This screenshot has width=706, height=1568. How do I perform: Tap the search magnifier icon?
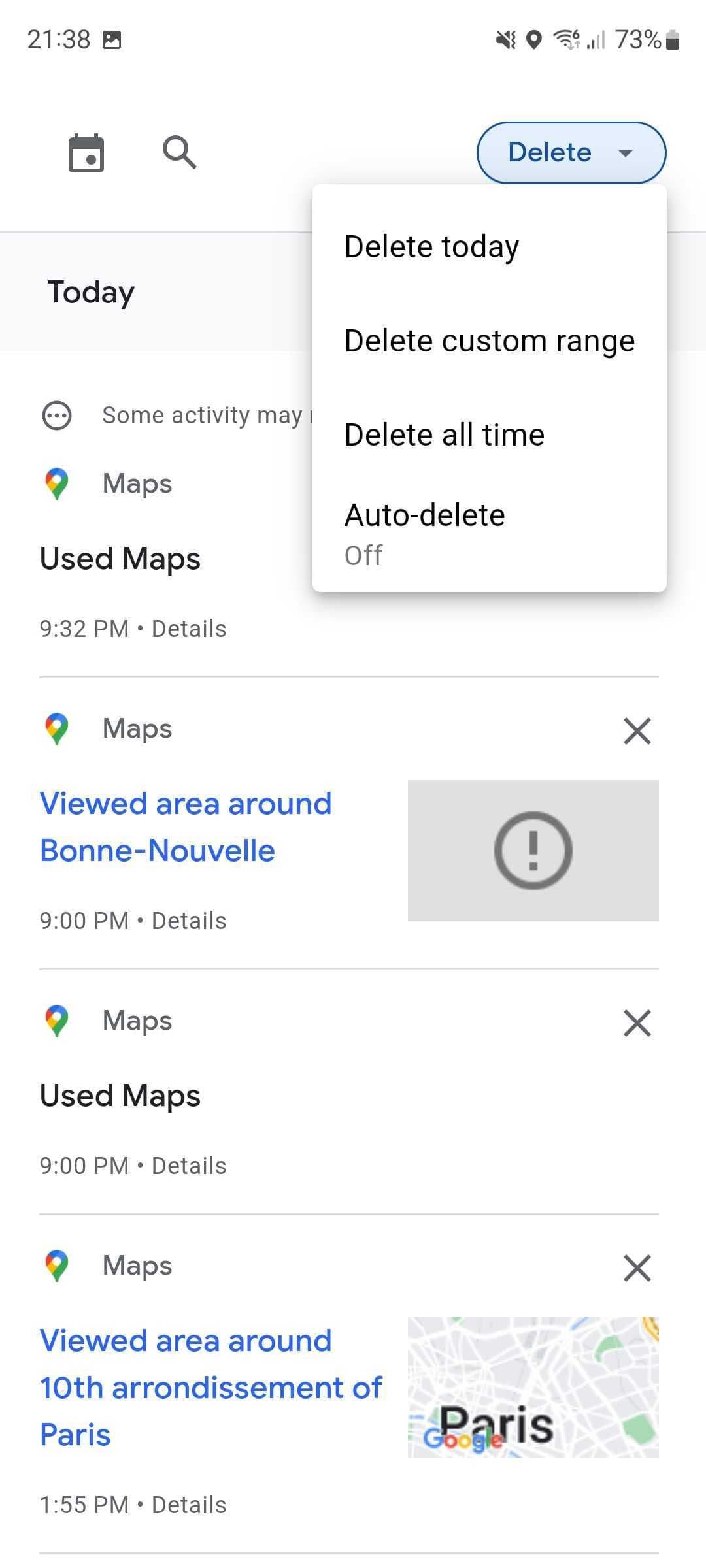pyautogui.click(x=179, y=153)
